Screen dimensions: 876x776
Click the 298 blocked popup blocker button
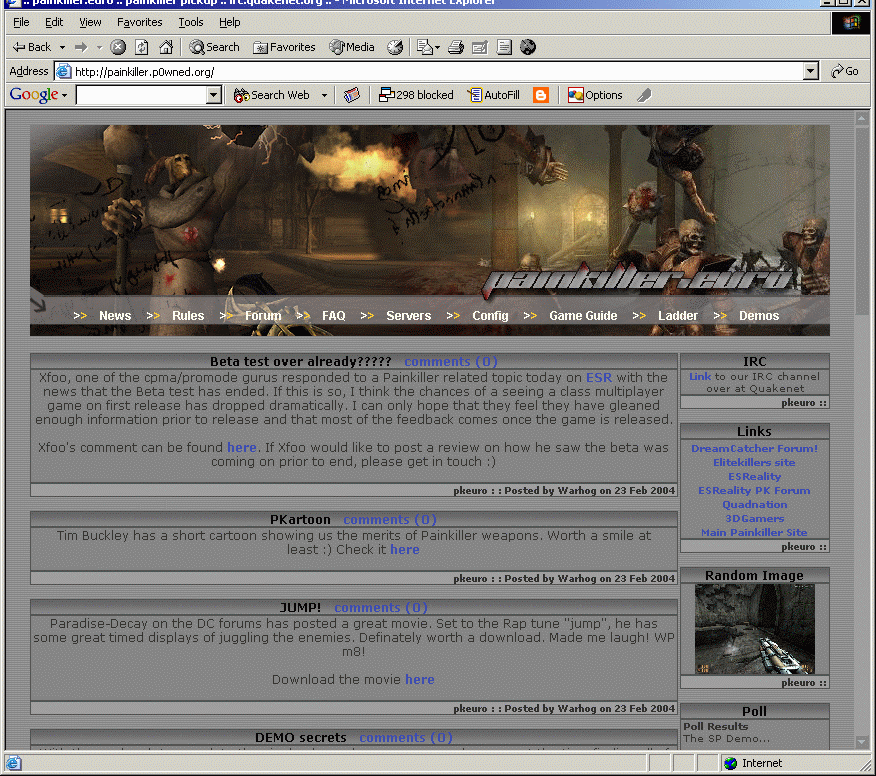(x=416, y=96)
